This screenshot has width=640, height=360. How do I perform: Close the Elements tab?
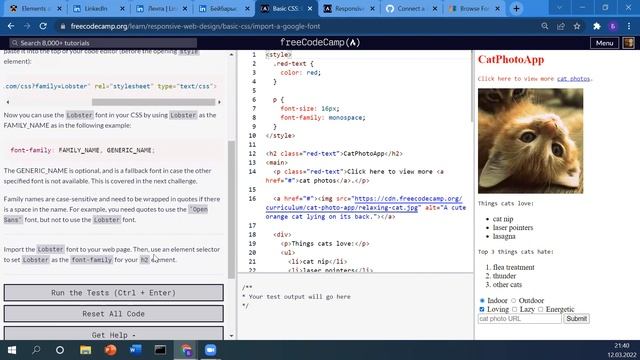coord(59,8)
